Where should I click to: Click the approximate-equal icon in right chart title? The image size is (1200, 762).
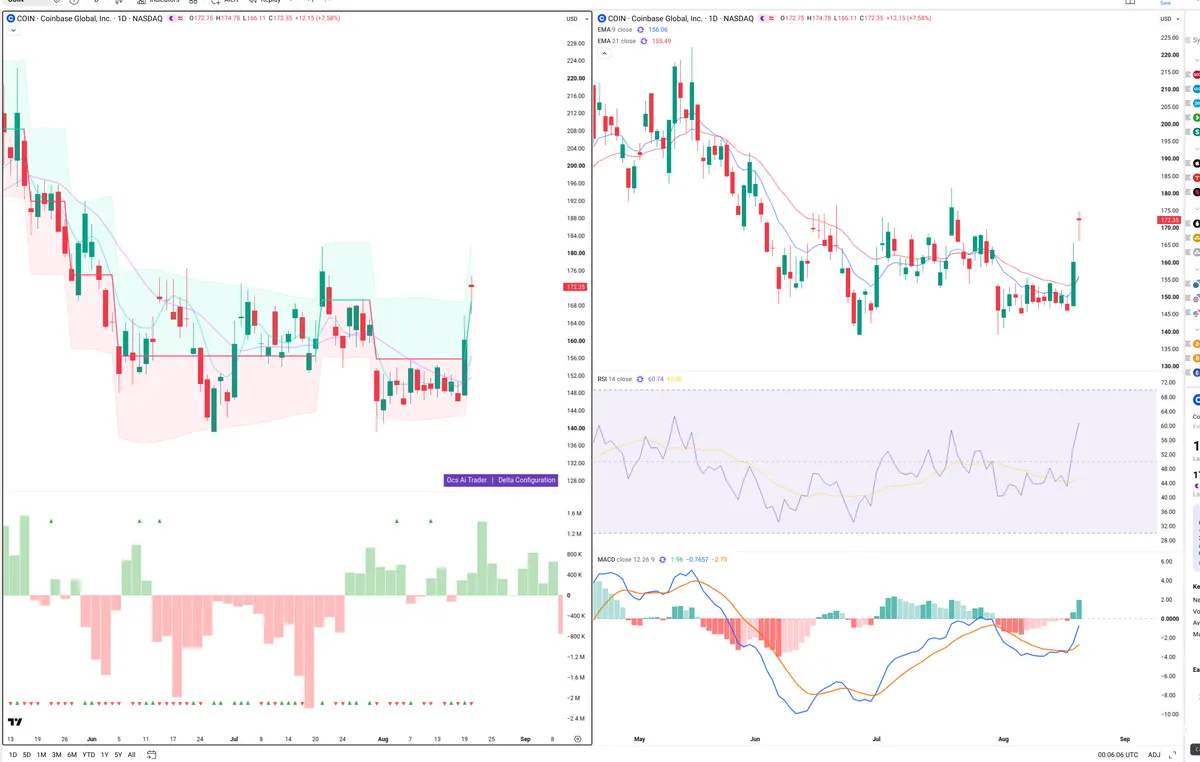tap(771, 18)
